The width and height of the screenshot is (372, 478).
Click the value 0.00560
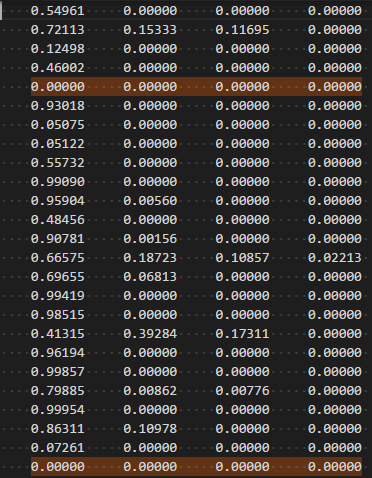tap(150, 201)
